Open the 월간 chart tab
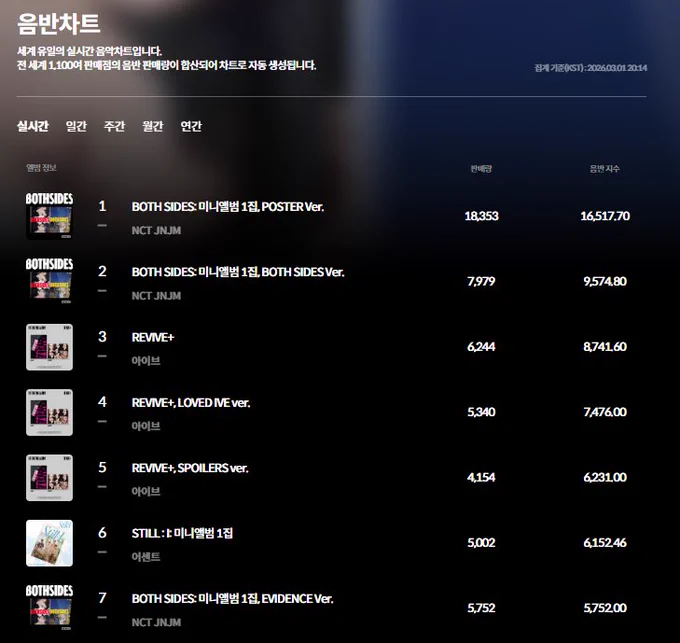680x643 pixels. pyautogui.click(x=153, y=126)
